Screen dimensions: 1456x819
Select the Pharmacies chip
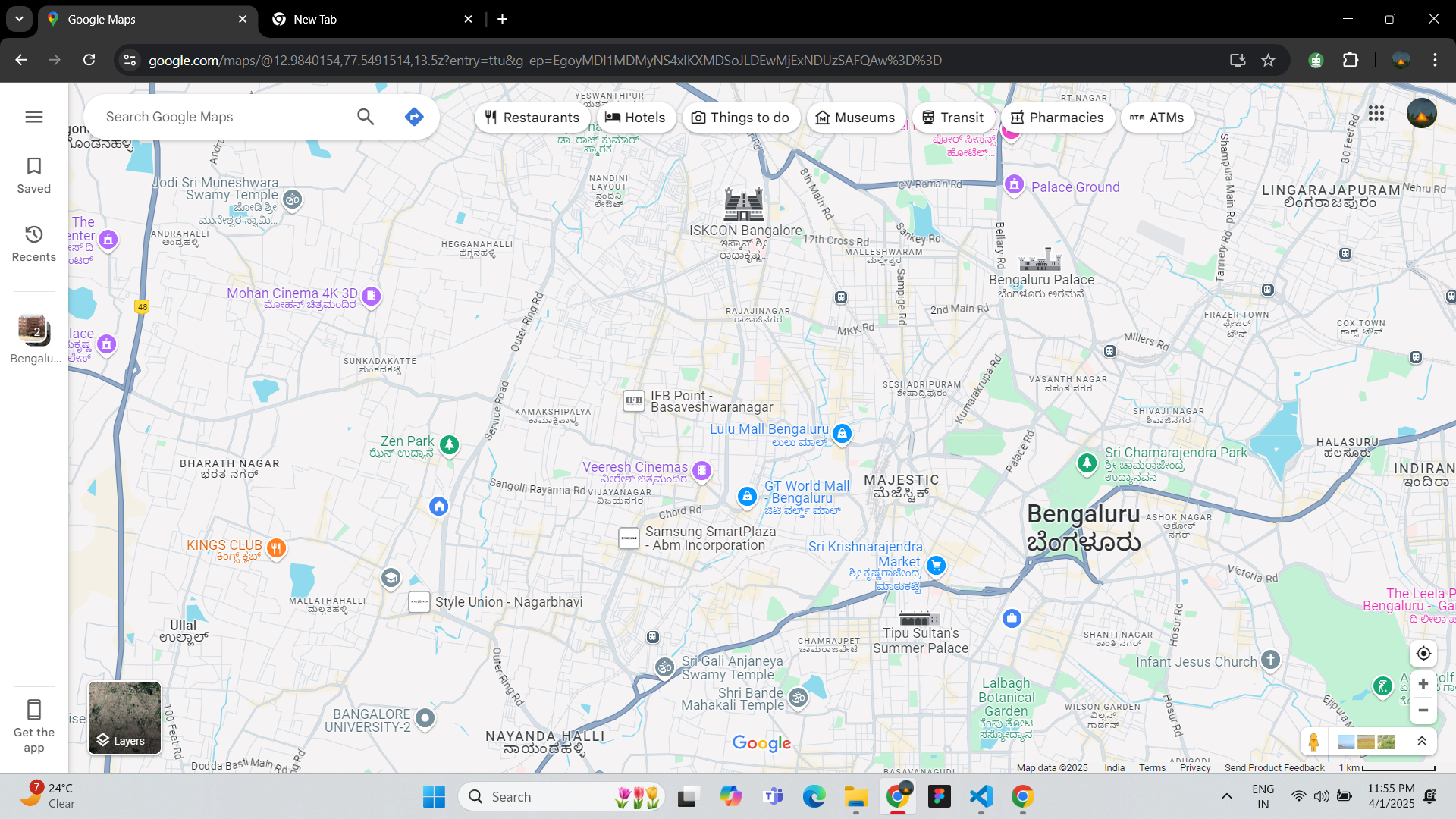tap(1057, 118)
